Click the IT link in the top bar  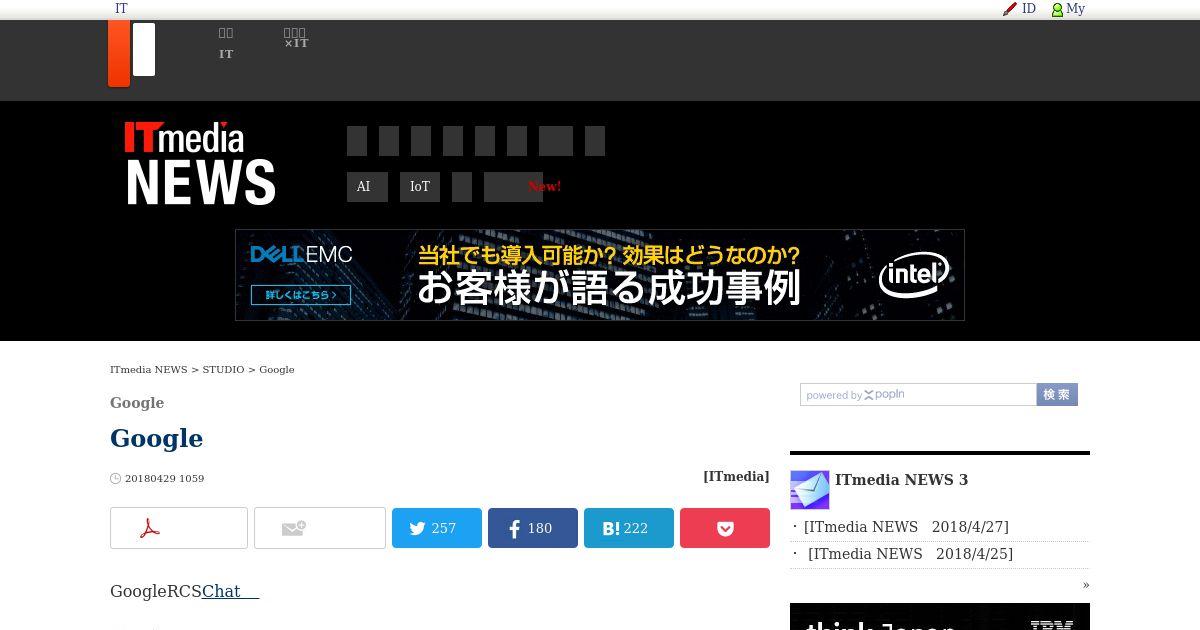121,9
